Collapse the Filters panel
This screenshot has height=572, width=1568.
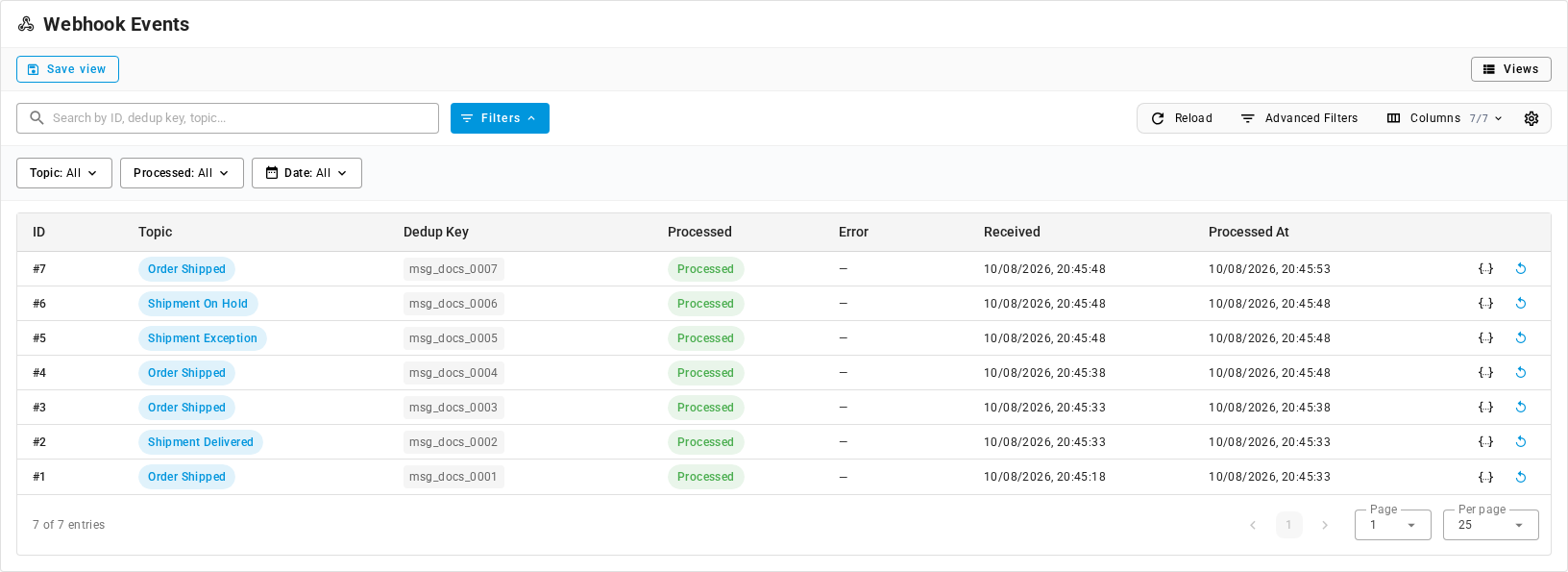(x=500, y=118)
